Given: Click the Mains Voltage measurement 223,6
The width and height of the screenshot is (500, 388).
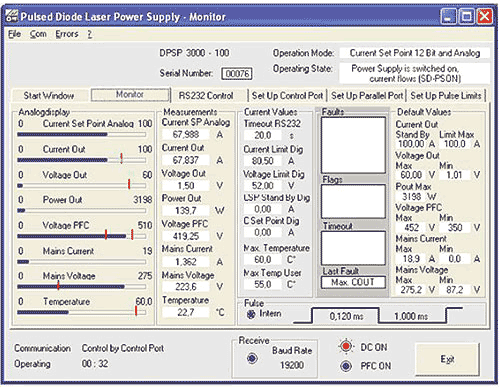Looking at the screenshot, I should [186, 287].
